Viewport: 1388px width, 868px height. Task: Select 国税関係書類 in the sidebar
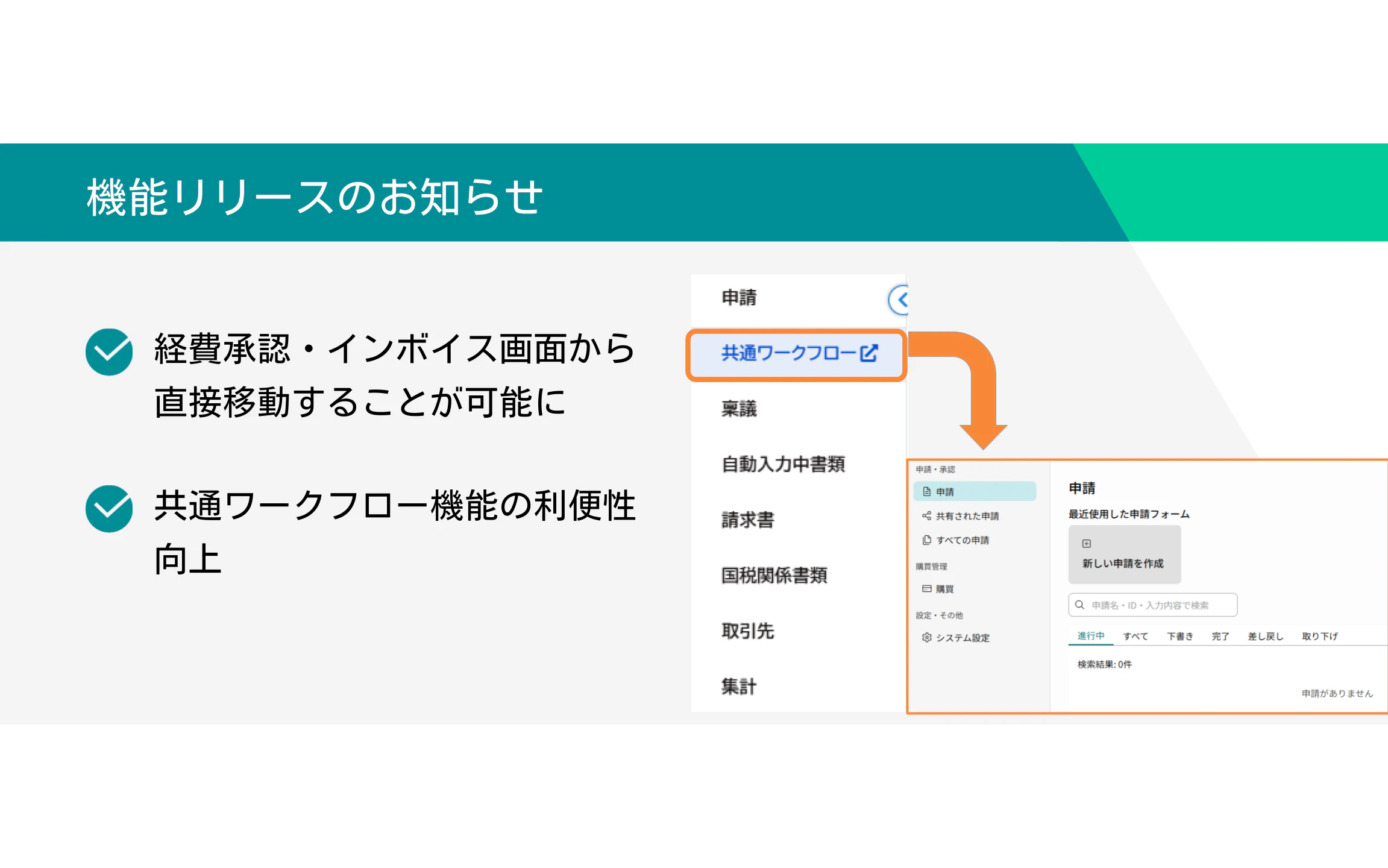point(774,576)
